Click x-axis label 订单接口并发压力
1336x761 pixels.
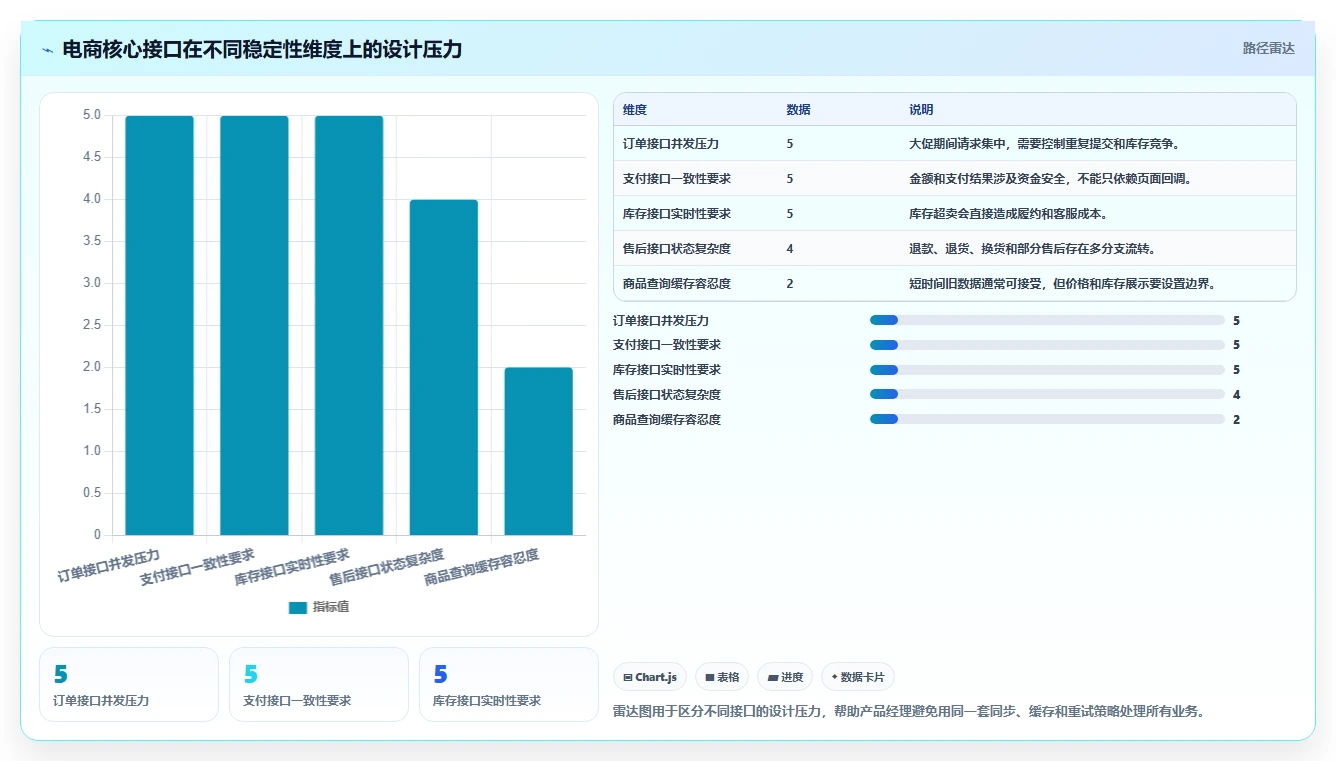click(109, 565)
